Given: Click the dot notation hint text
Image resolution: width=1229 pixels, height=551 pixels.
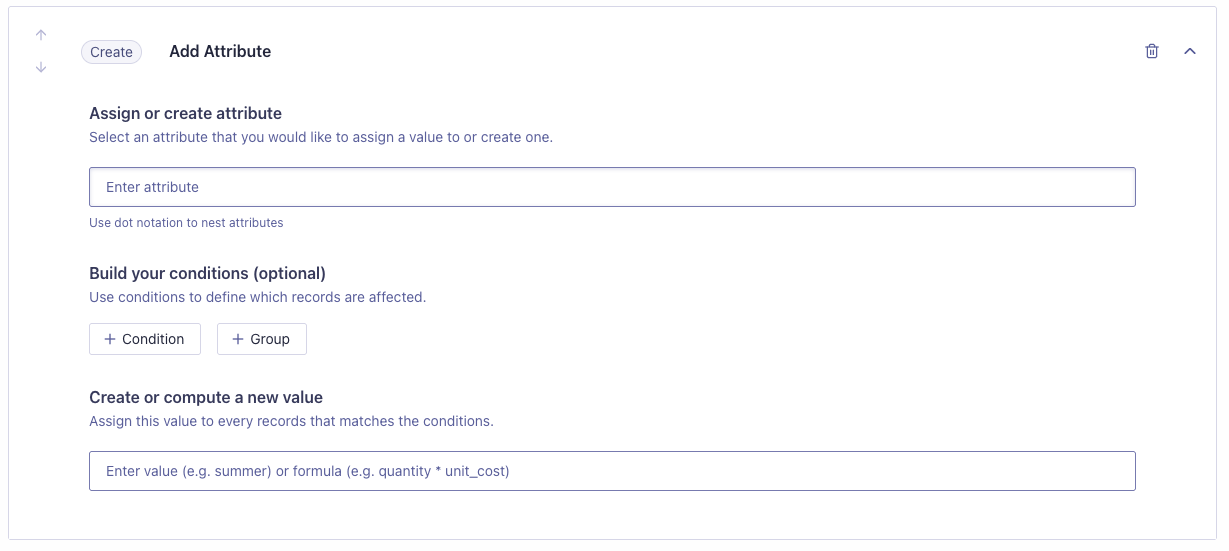Looking at the screenshot, I should (x=186, y=223).
